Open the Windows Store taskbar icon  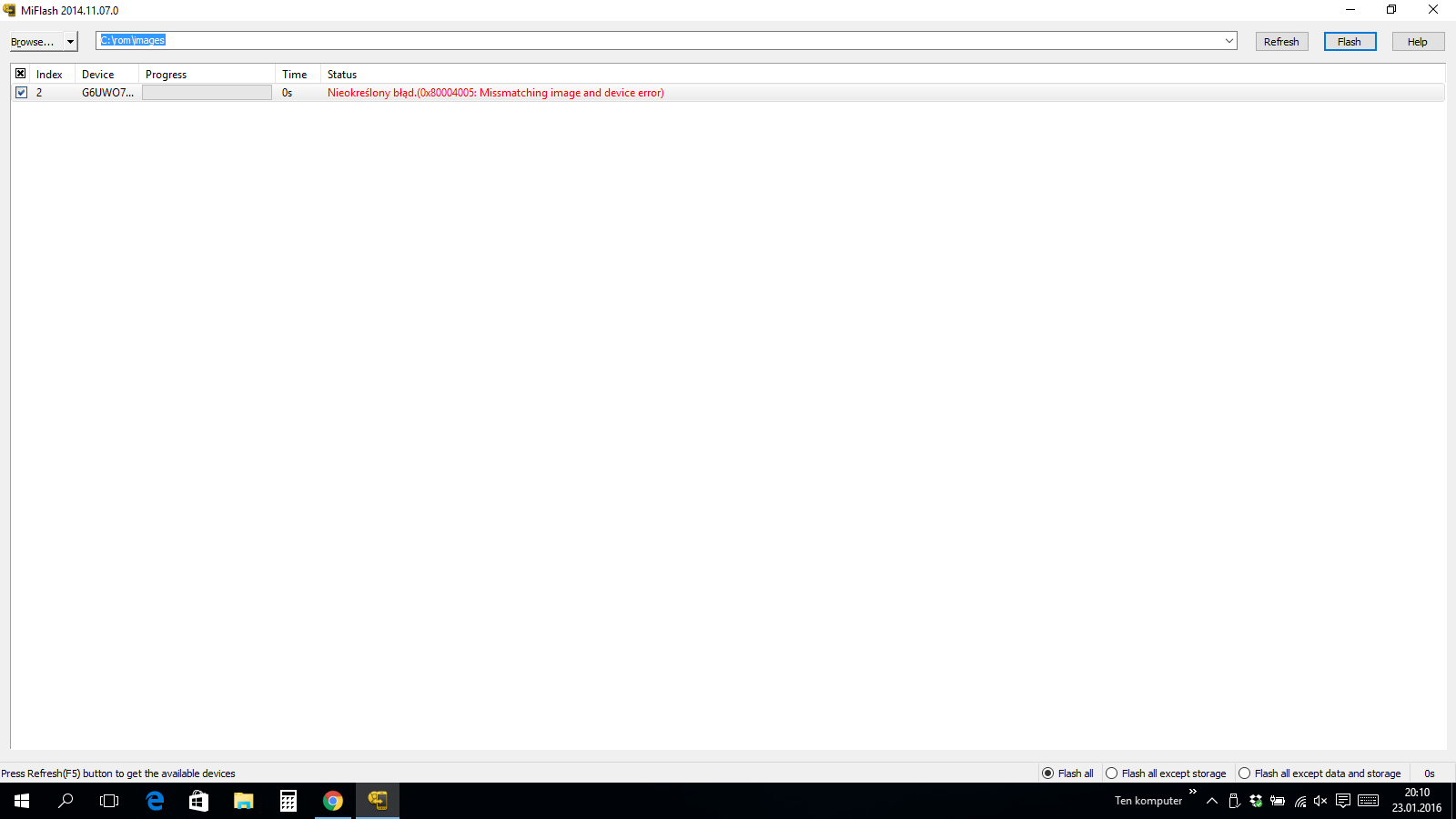(198, 801)
